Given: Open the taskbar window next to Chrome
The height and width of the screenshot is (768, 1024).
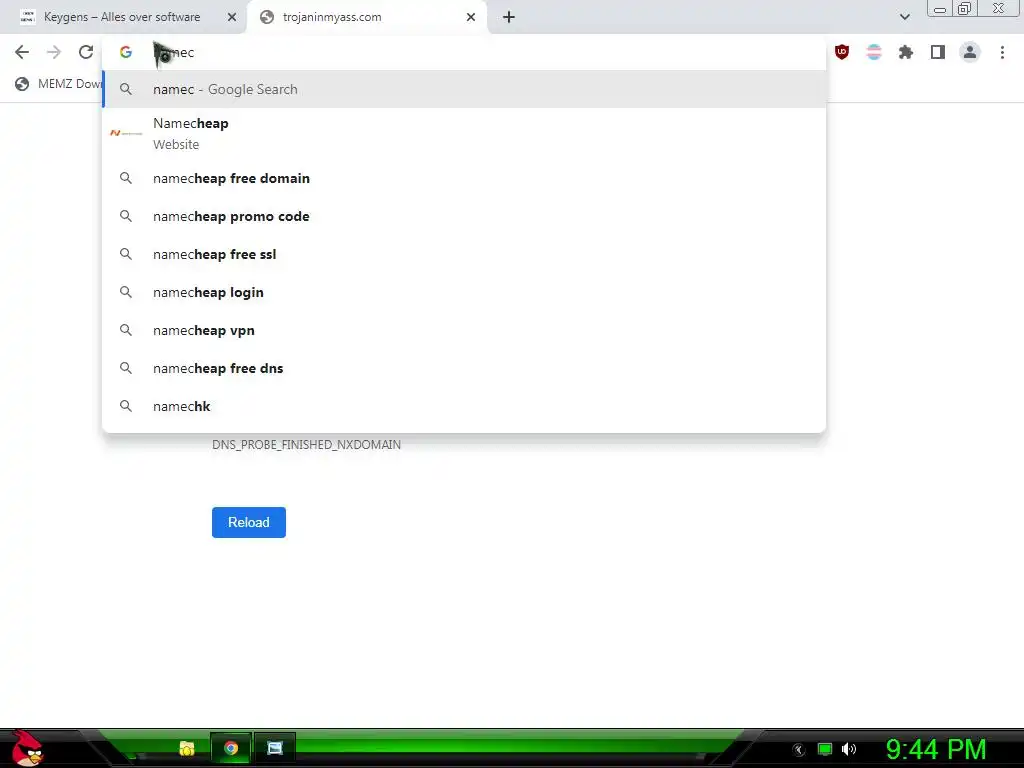Looking at the screenshot, I should click(275, 748).
